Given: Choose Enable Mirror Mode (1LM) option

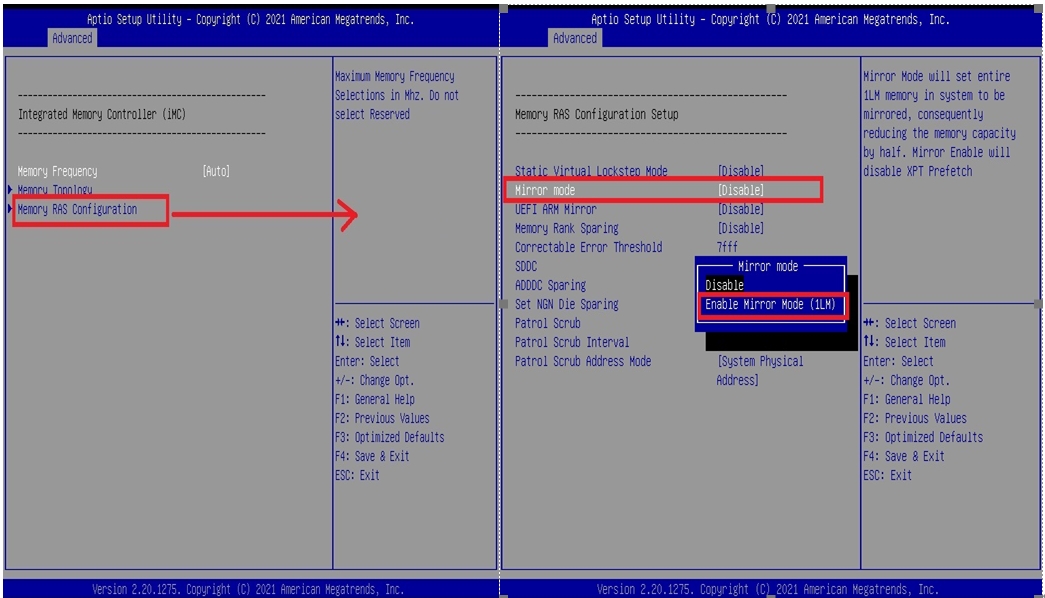Looking at the screenshot, I should (x=770, y=304).
